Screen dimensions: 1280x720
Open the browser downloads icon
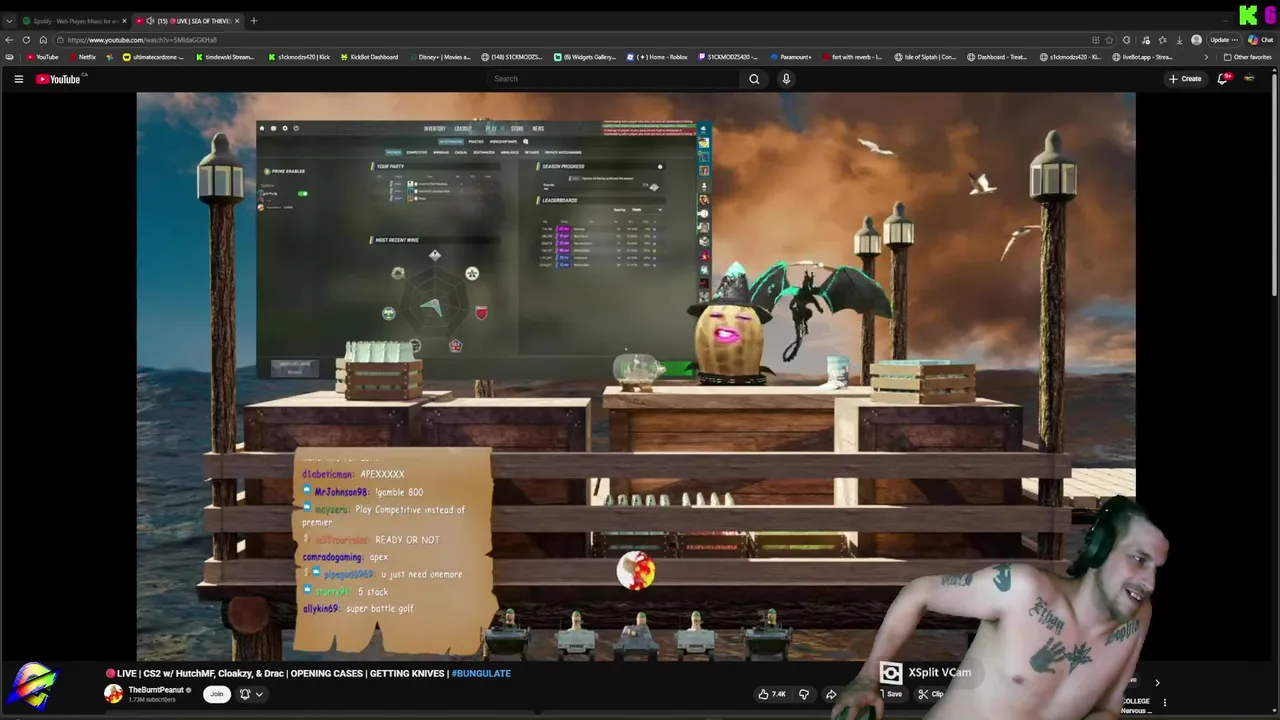pos(1180,40)
